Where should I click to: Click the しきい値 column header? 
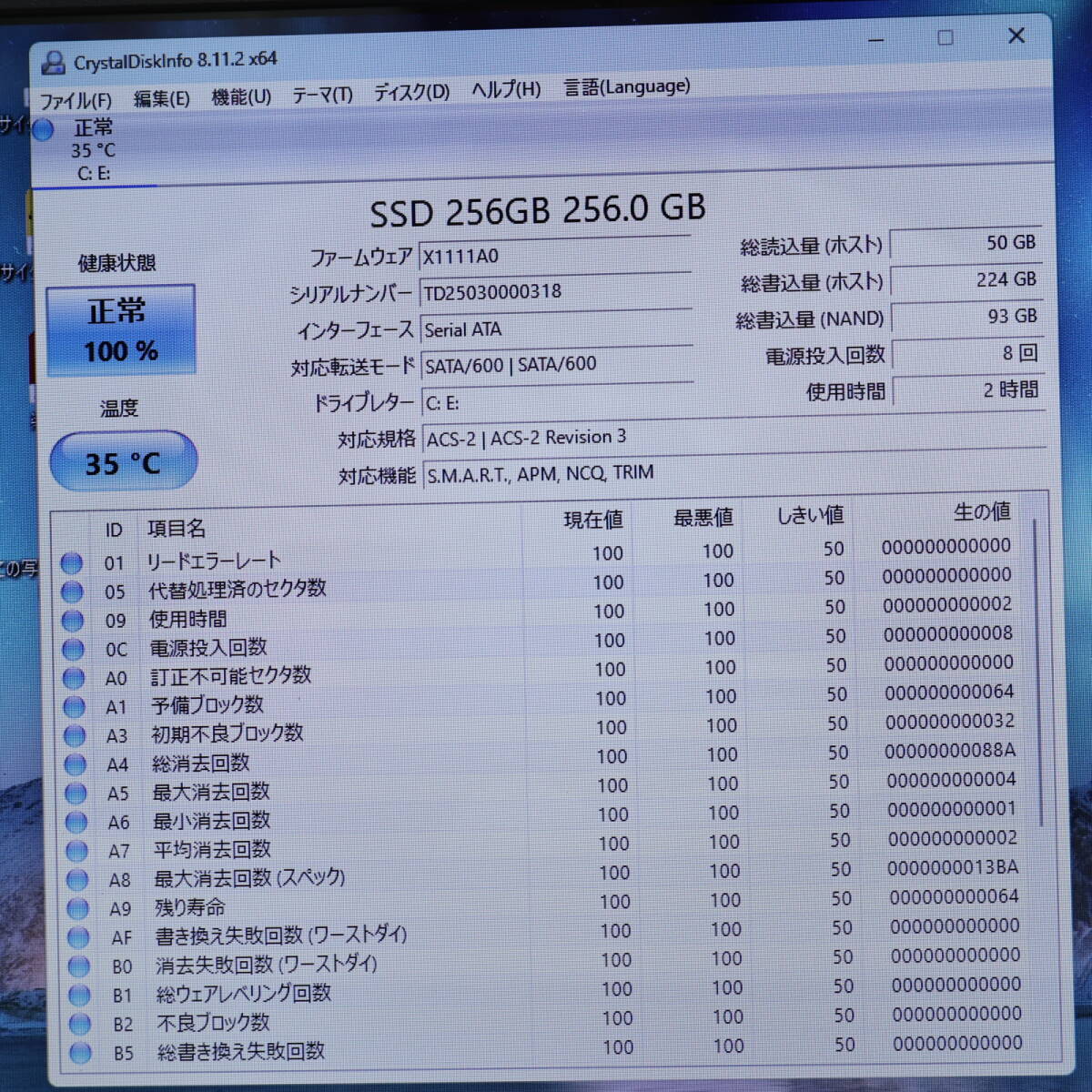[x=810, y=515]
